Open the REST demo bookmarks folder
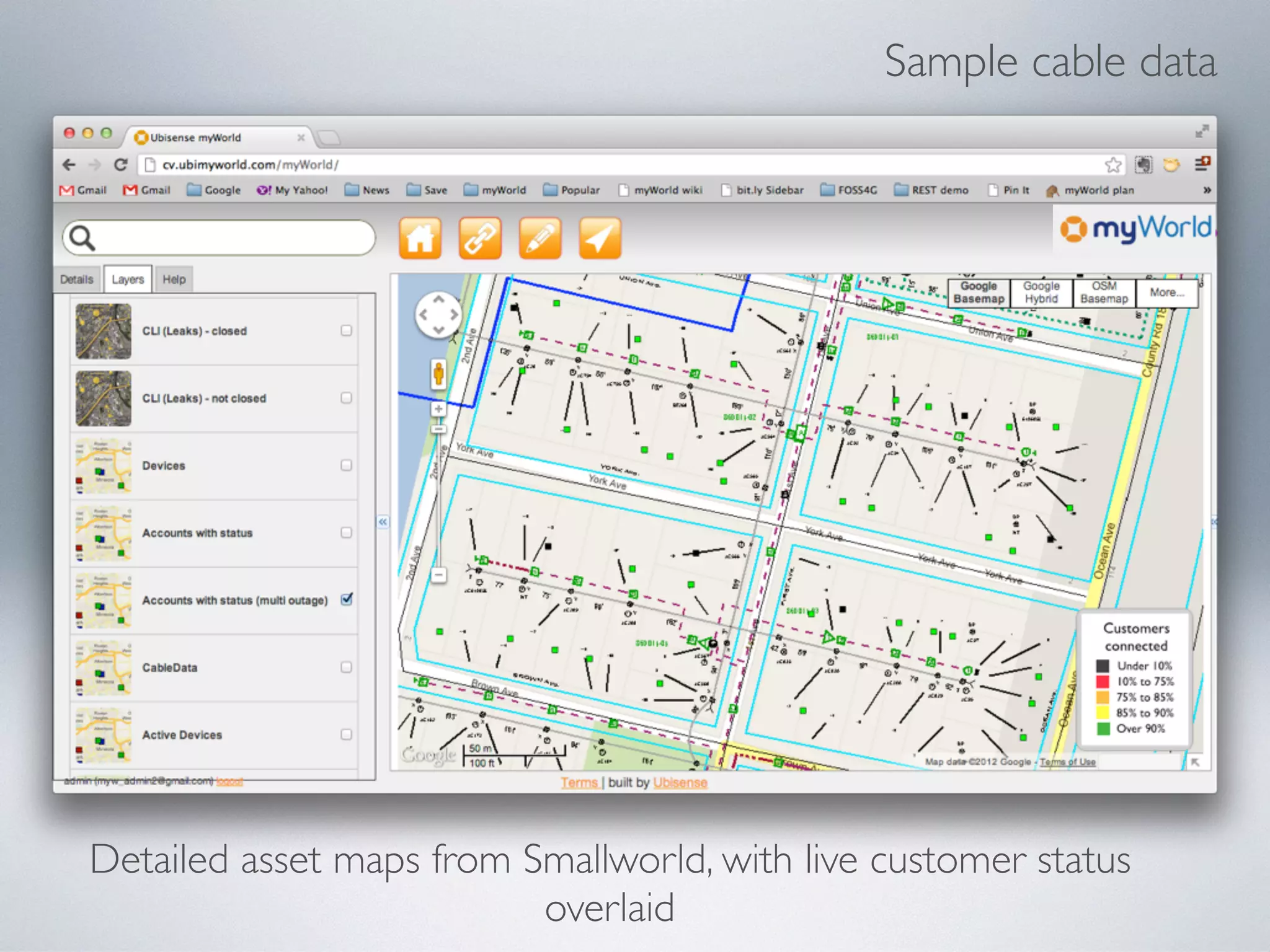This screenshot has width=1270, height=952. tap(931, 190)
